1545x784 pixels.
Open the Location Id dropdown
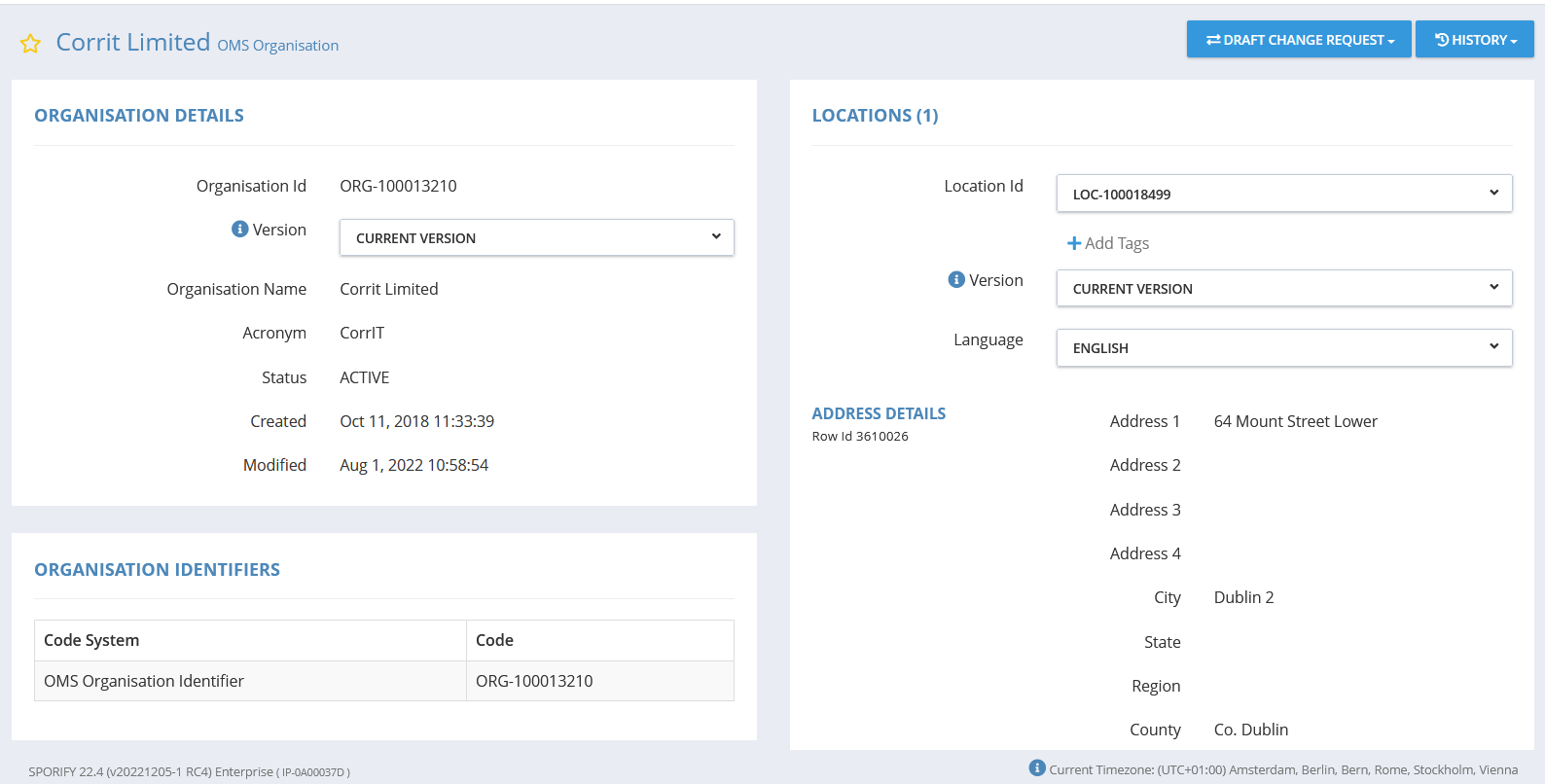1283,194
